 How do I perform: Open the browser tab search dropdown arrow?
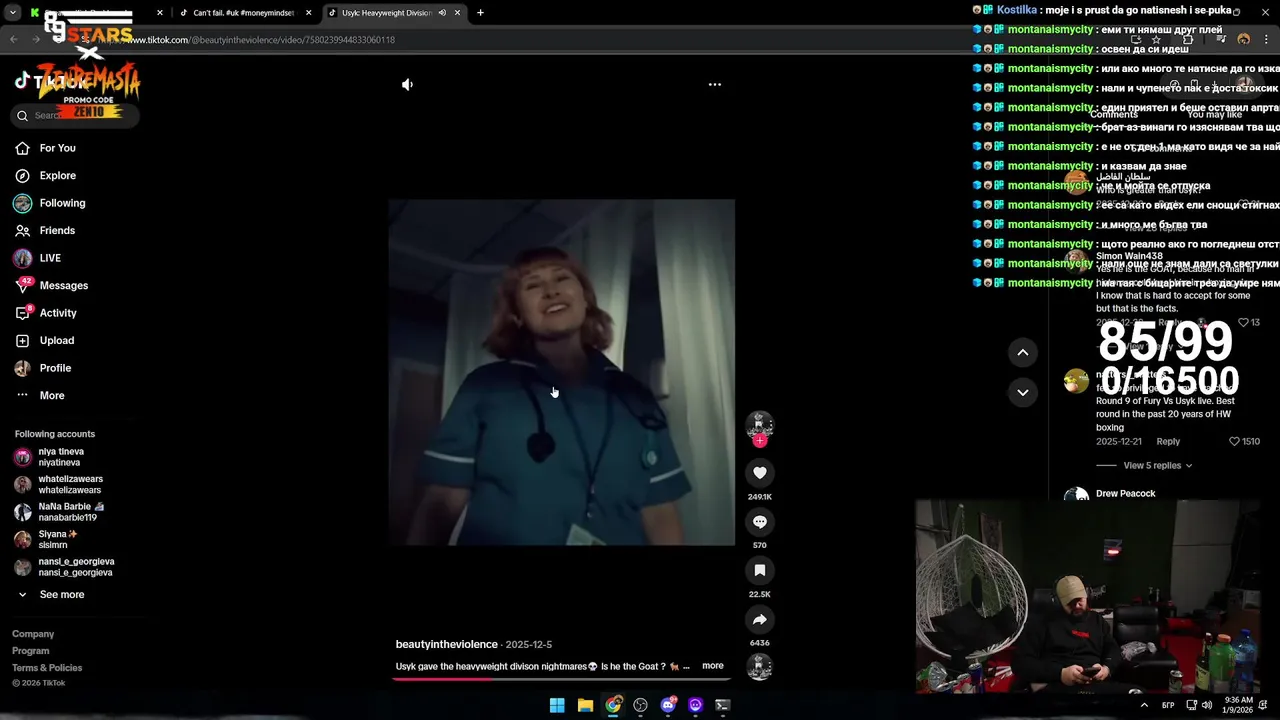(13, 13)
